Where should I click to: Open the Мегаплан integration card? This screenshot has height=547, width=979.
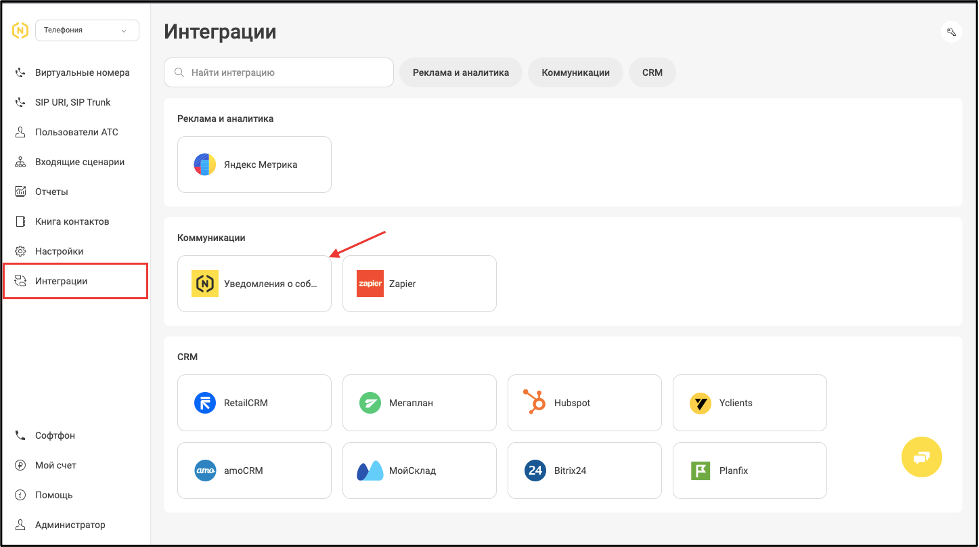click(x=419, y=403)
